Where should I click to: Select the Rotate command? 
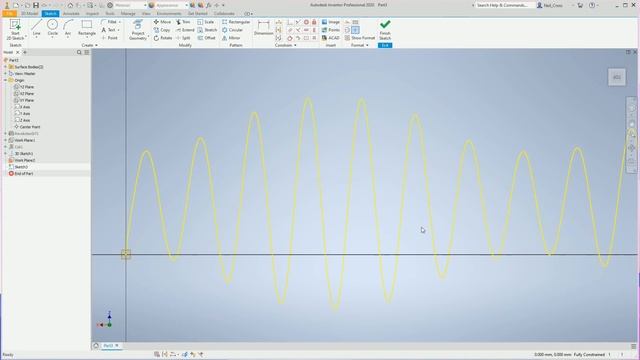click(x=163, y=38)
